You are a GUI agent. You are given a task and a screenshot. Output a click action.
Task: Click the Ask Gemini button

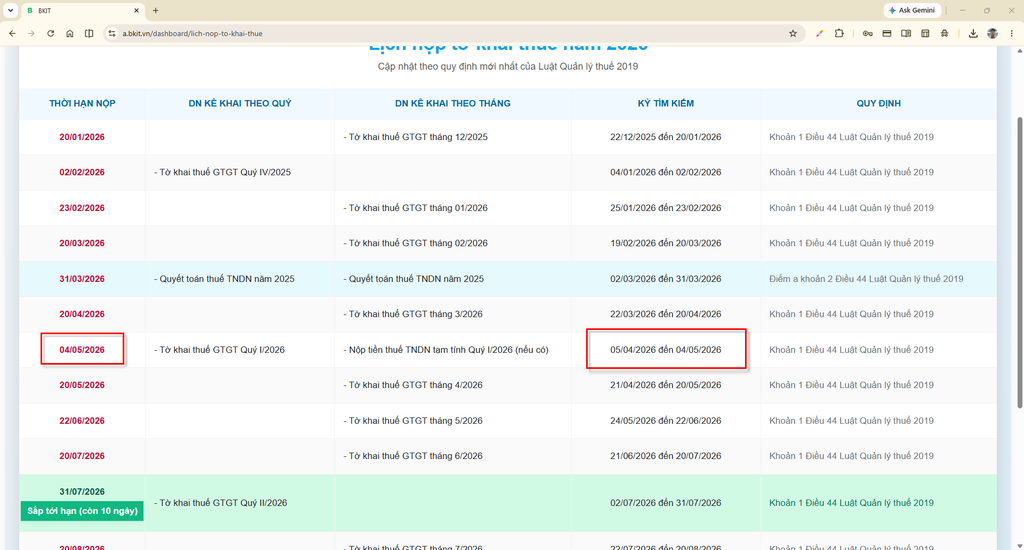[912, 10]
